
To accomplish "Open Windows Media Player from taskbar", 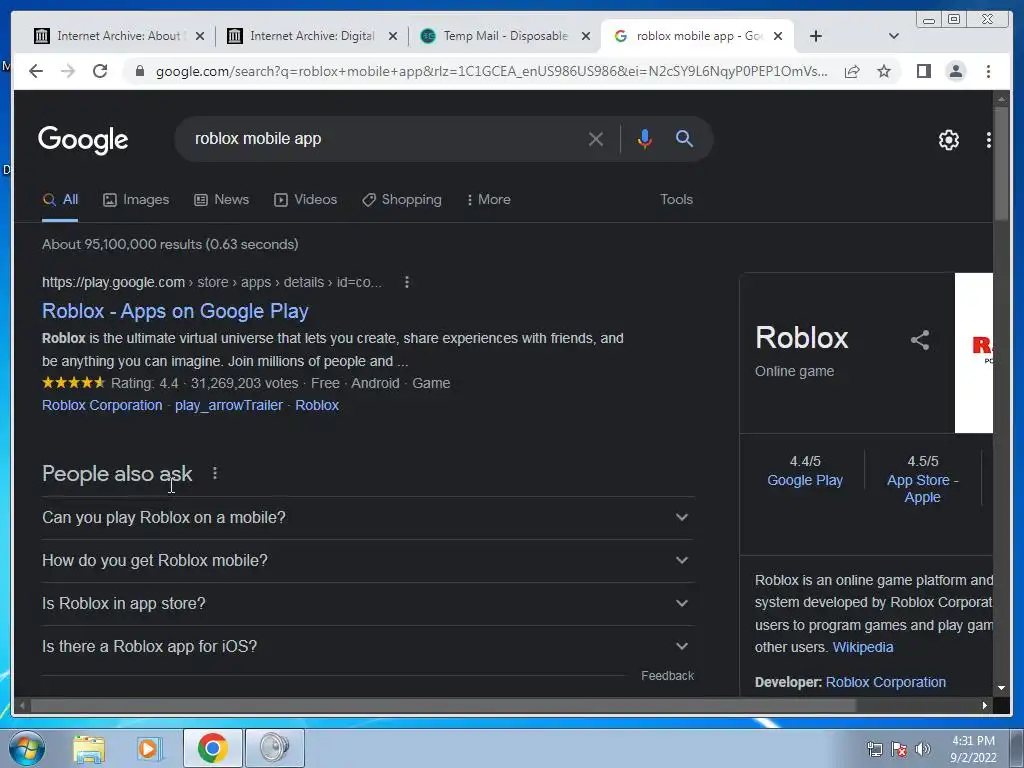I will coord(150,749).
